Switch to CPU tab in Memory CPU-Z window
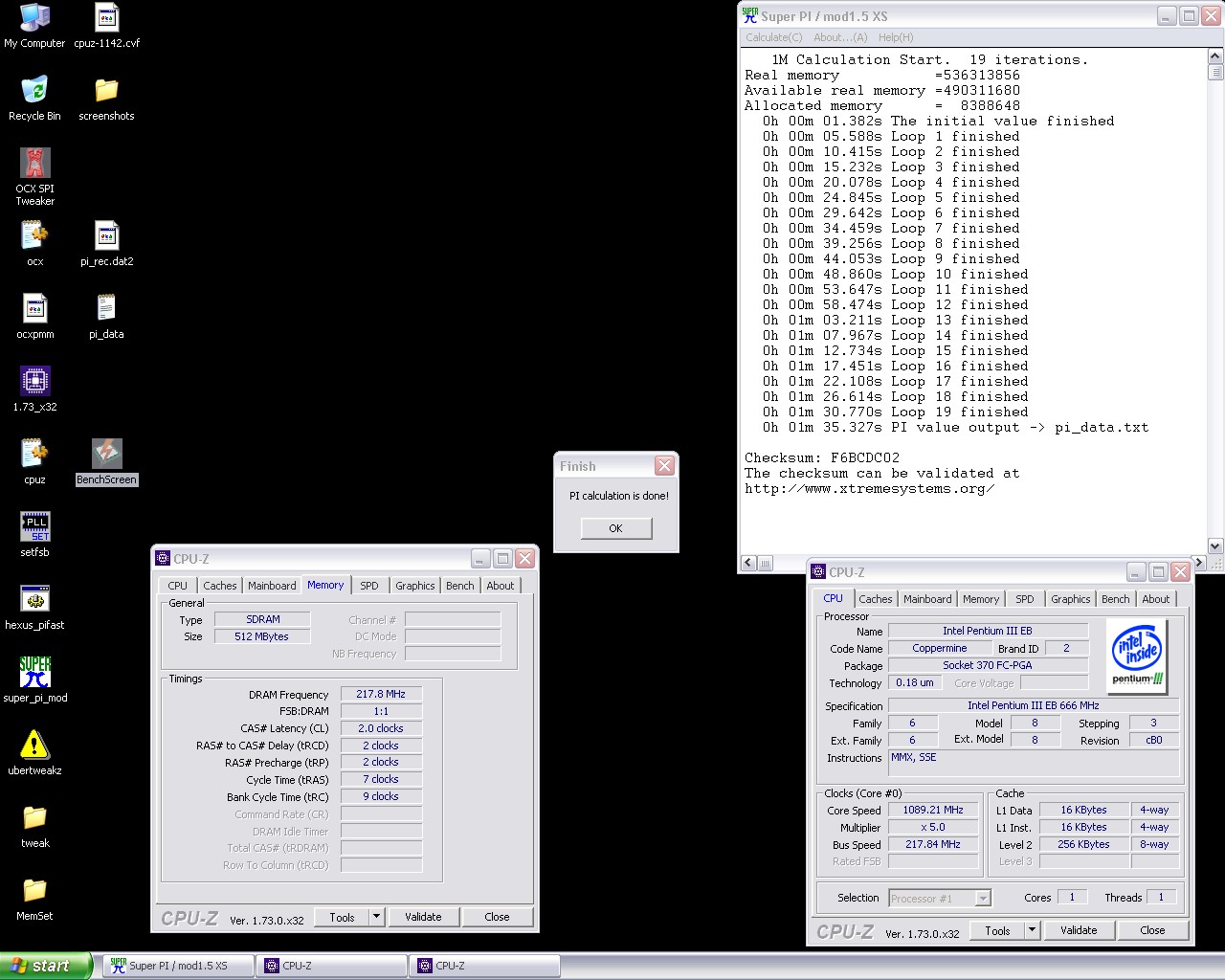The image size is (1225, 980). 178,586
